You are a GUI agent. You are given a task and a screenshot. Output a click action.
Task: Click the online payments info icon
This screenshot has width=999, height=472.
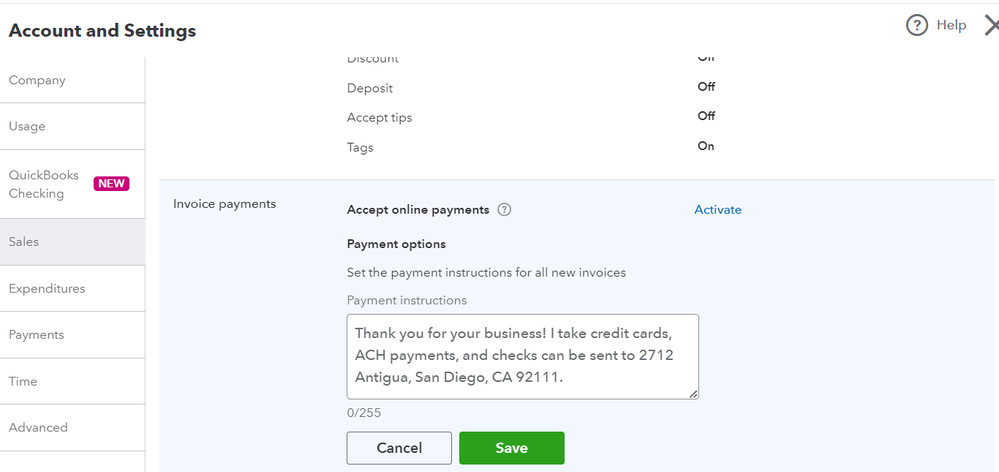point(504,210)
